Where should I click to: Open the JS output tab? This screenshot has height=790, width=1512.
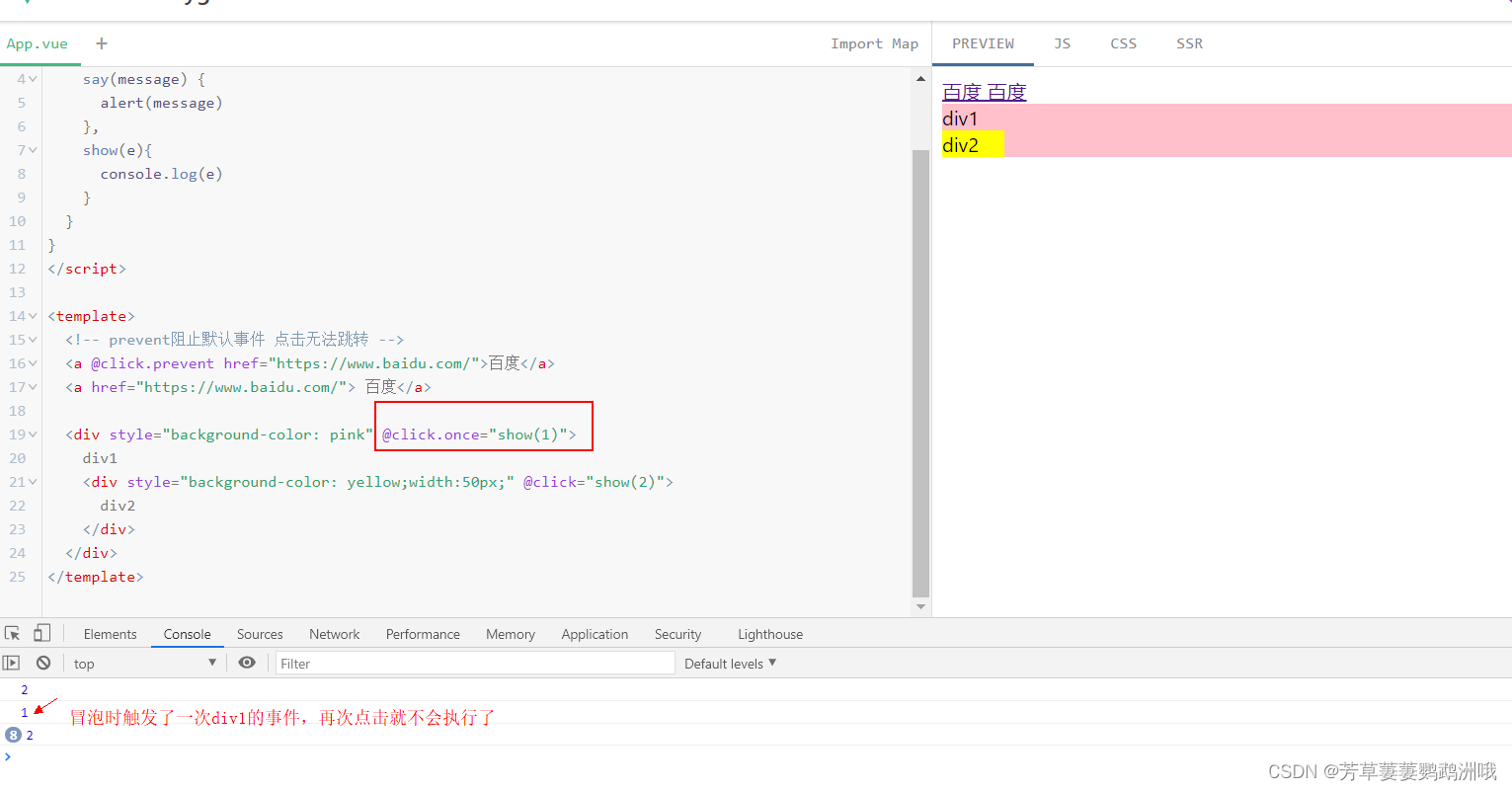1062,43
